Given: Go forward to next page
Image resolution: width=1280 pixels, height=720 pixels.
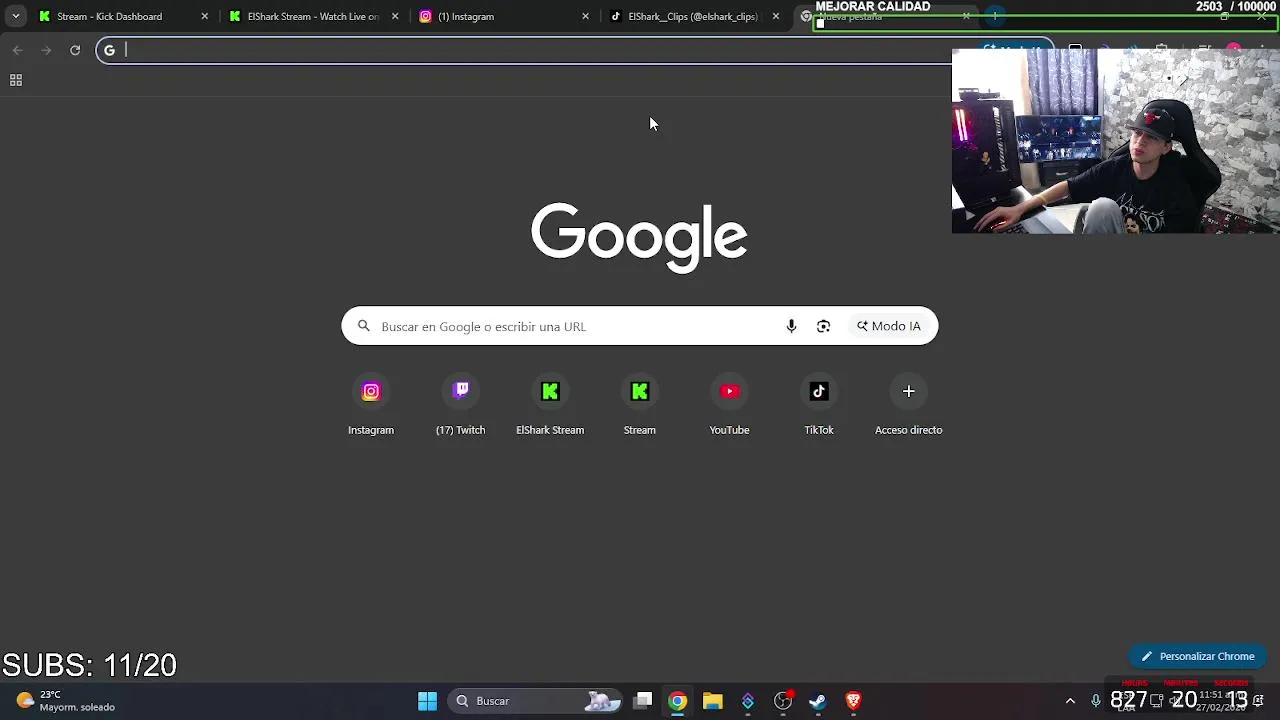Looking at the screenshot, I should tap(46, 50).
